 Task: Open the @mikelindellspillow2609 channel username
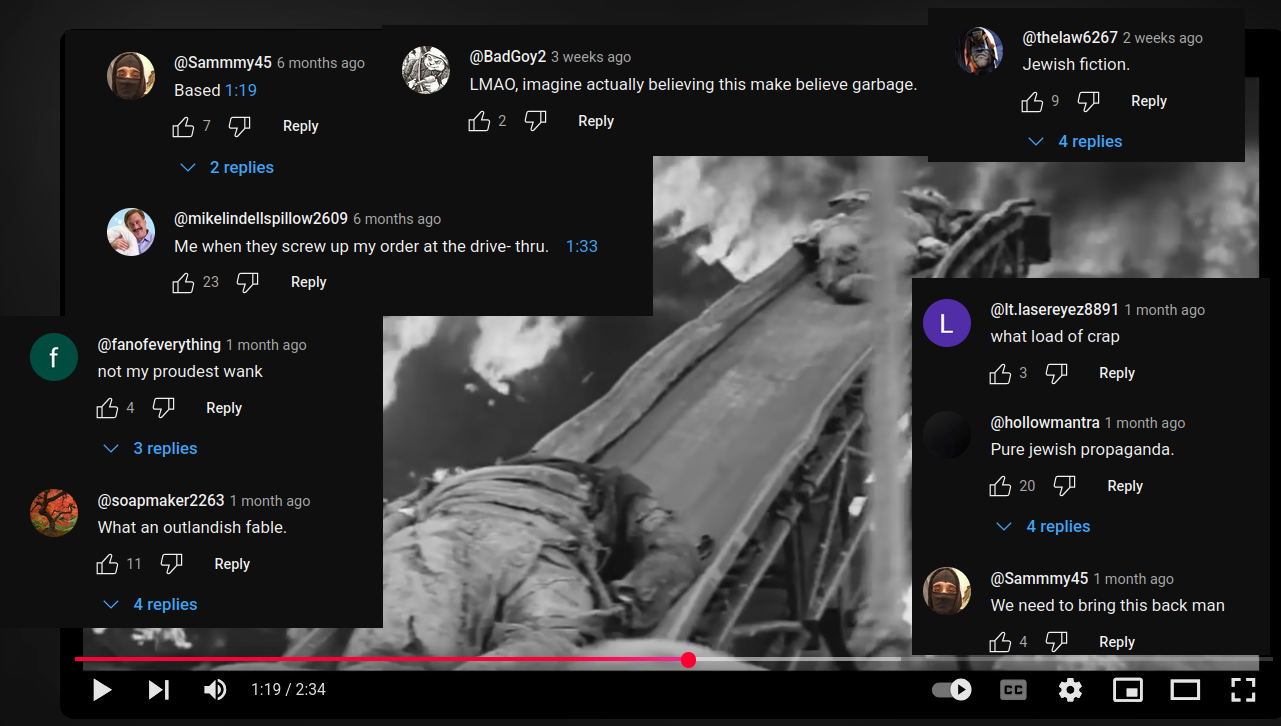pos(261,218)
